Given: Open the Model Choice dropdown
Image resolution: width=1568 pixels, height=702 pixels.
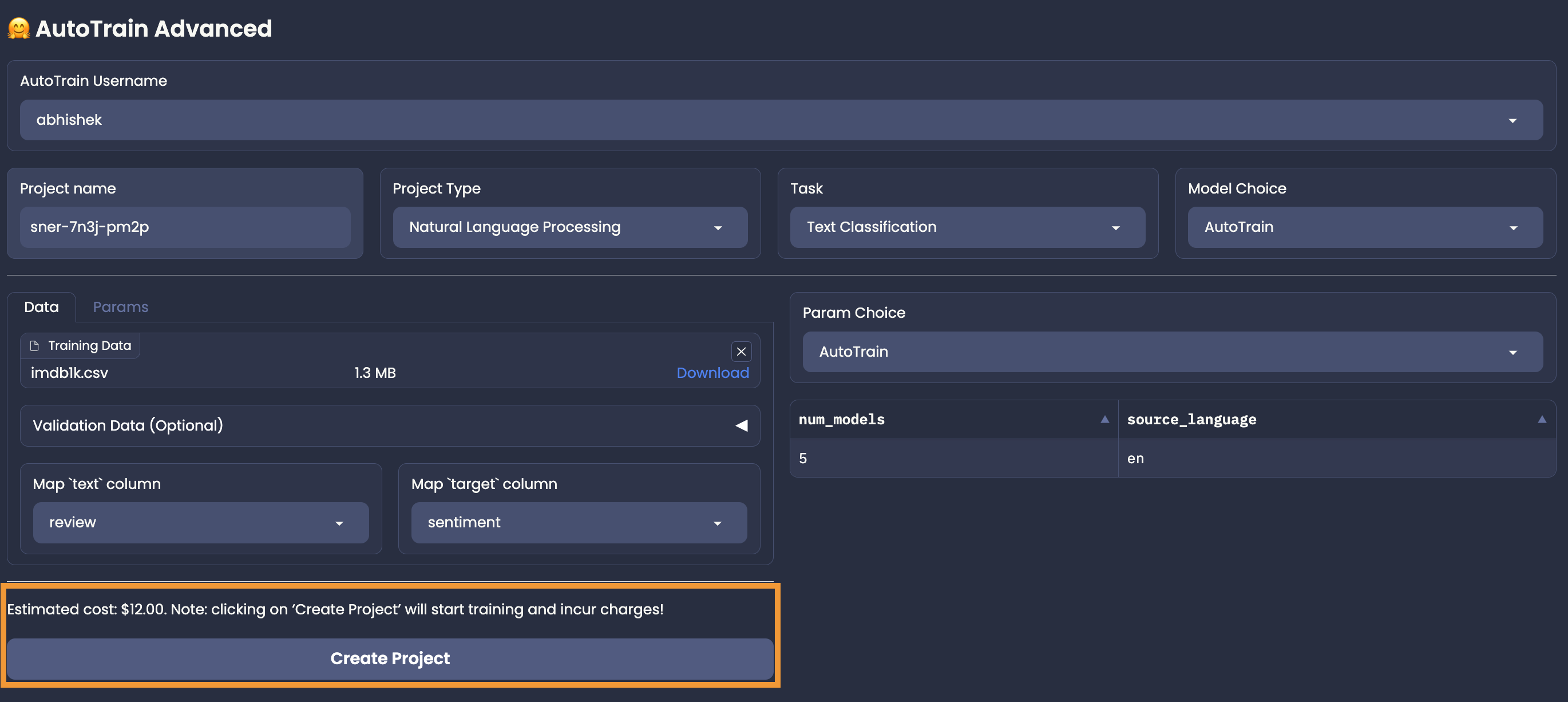Looking at the screenshot, I should pyautogui.click(x=1364, y=227).
